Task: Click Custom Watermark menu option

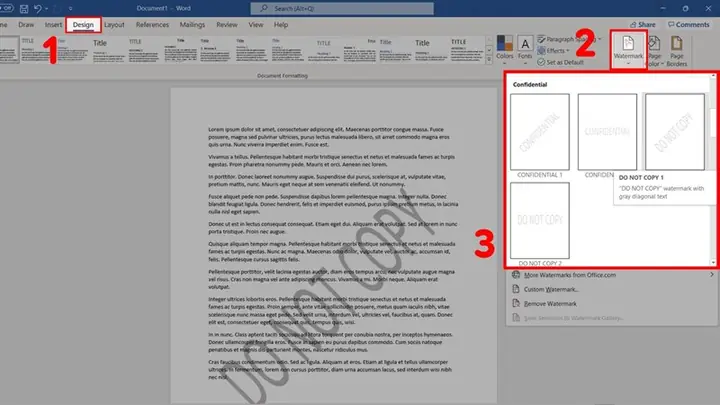Action: pyautogui.click(x=553, y=289)
